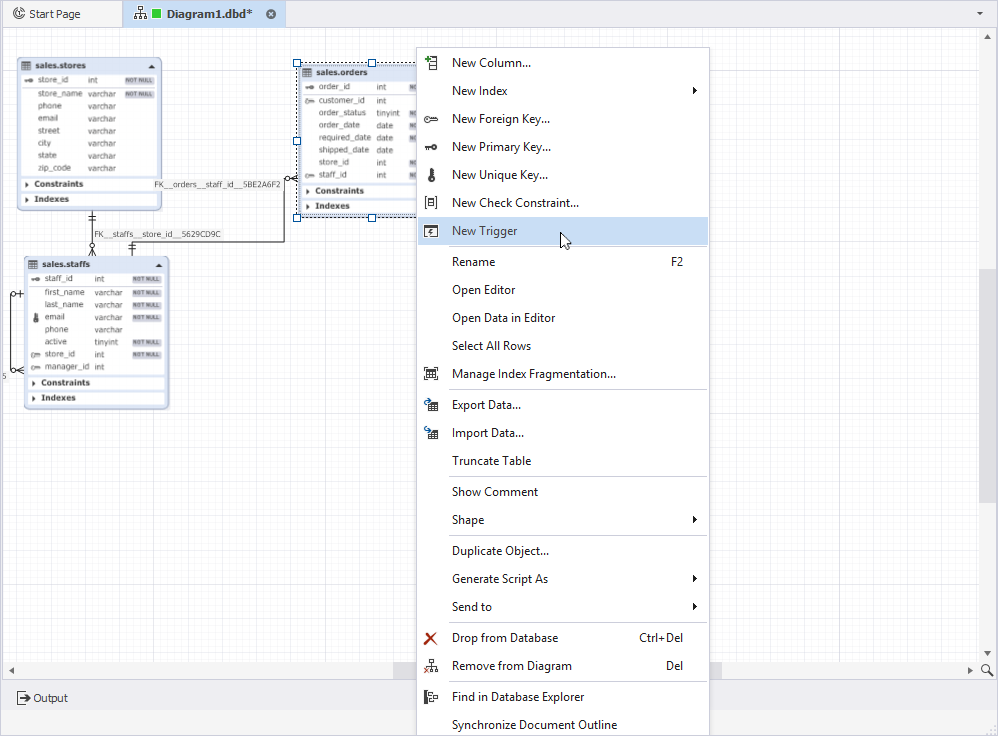Click scroll down arrow on vertical scrollbar
998x736 pixels.
tap(988, 653)
